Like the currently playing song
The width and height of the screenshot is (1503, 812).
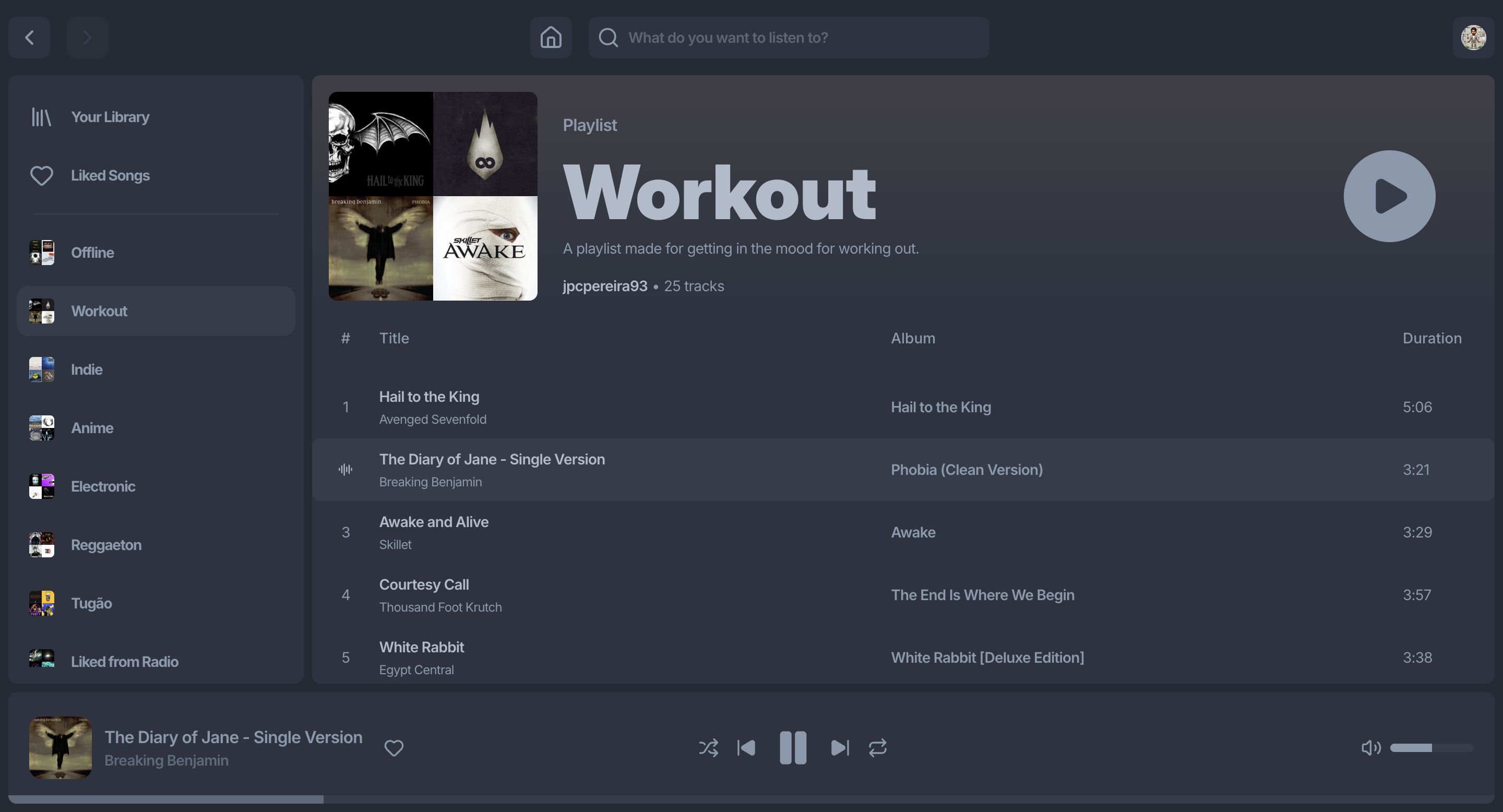[394, 747]
